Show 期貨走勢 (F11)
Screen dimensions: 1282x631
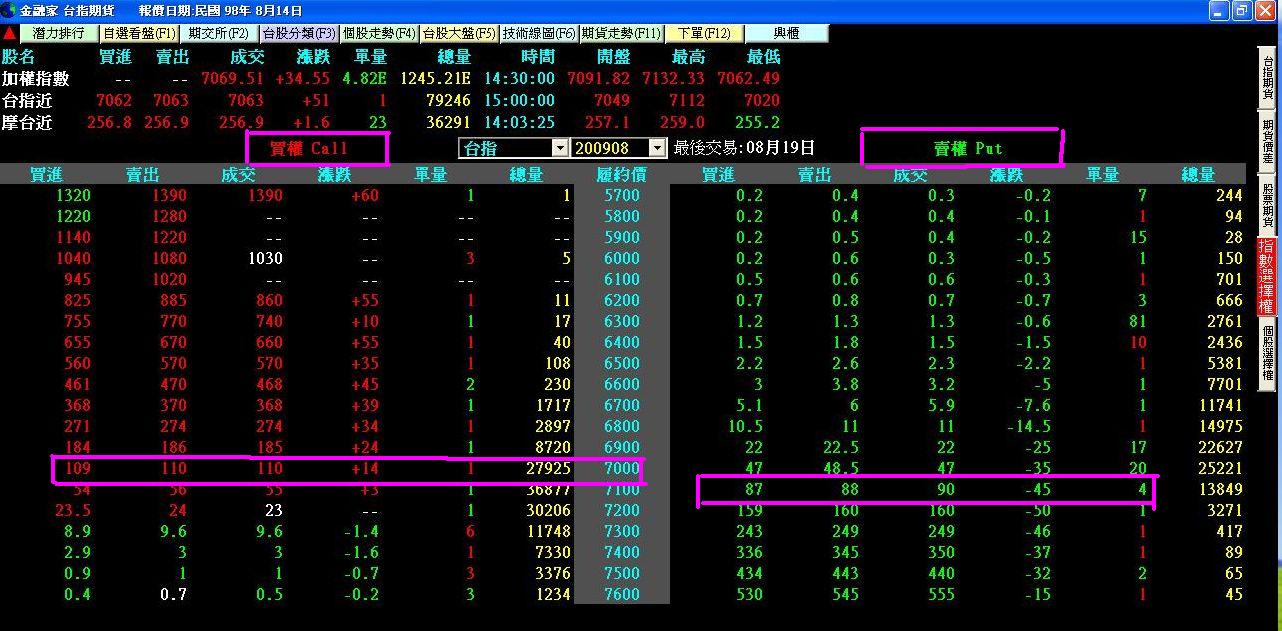[x=621, y=33]
